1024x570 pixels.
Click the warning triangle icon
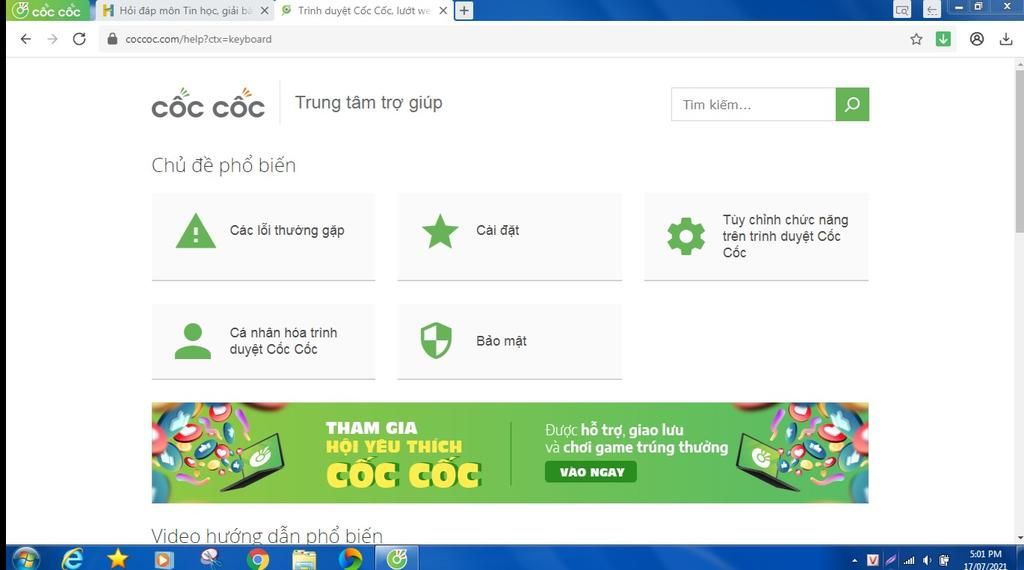coord(195,231)
